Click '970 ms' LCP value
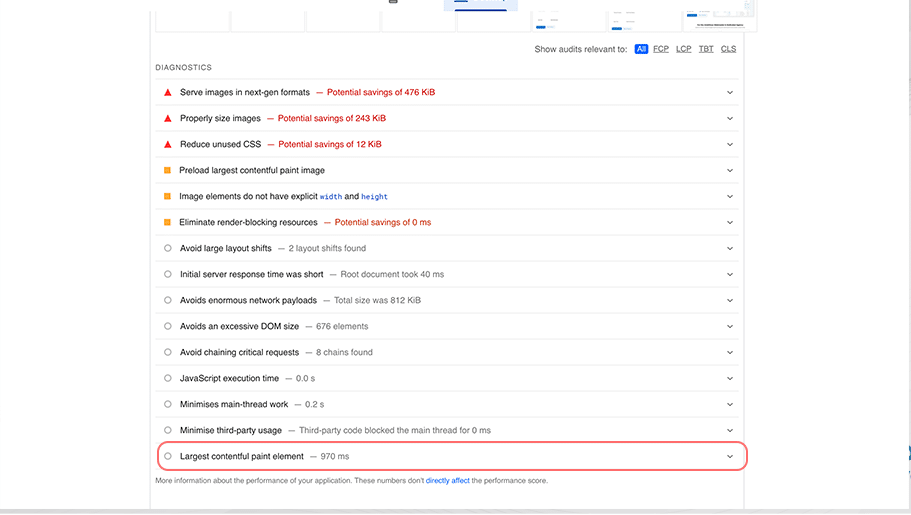 [x=335, y=456]
